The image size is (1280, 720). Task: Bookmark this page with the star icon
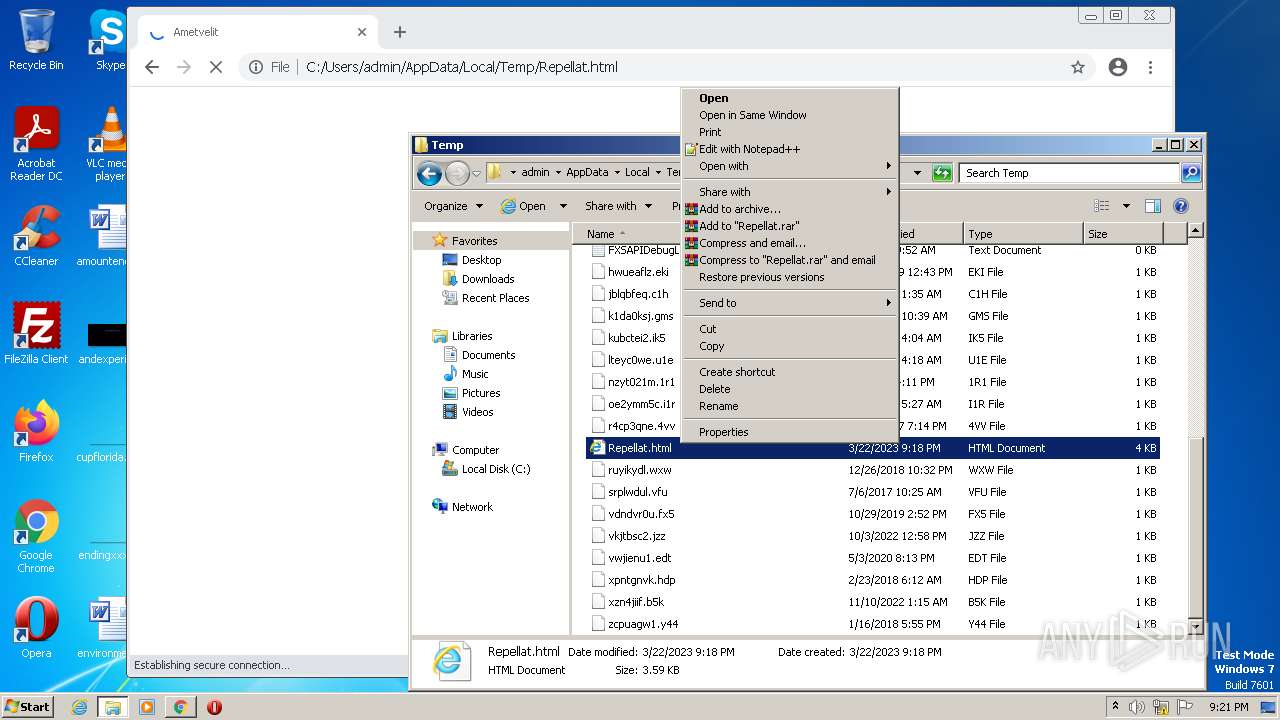point(1078,67)
